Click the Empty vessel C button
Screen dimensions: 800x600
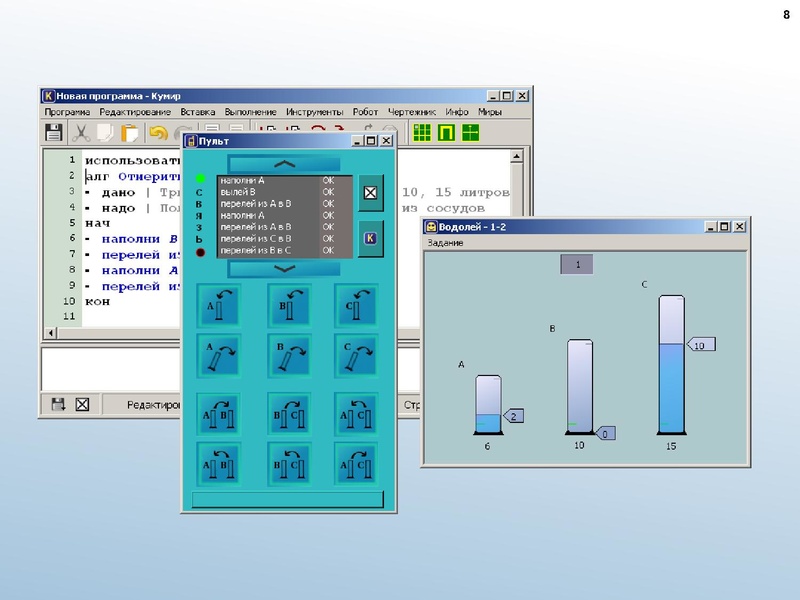click(357, 355)
